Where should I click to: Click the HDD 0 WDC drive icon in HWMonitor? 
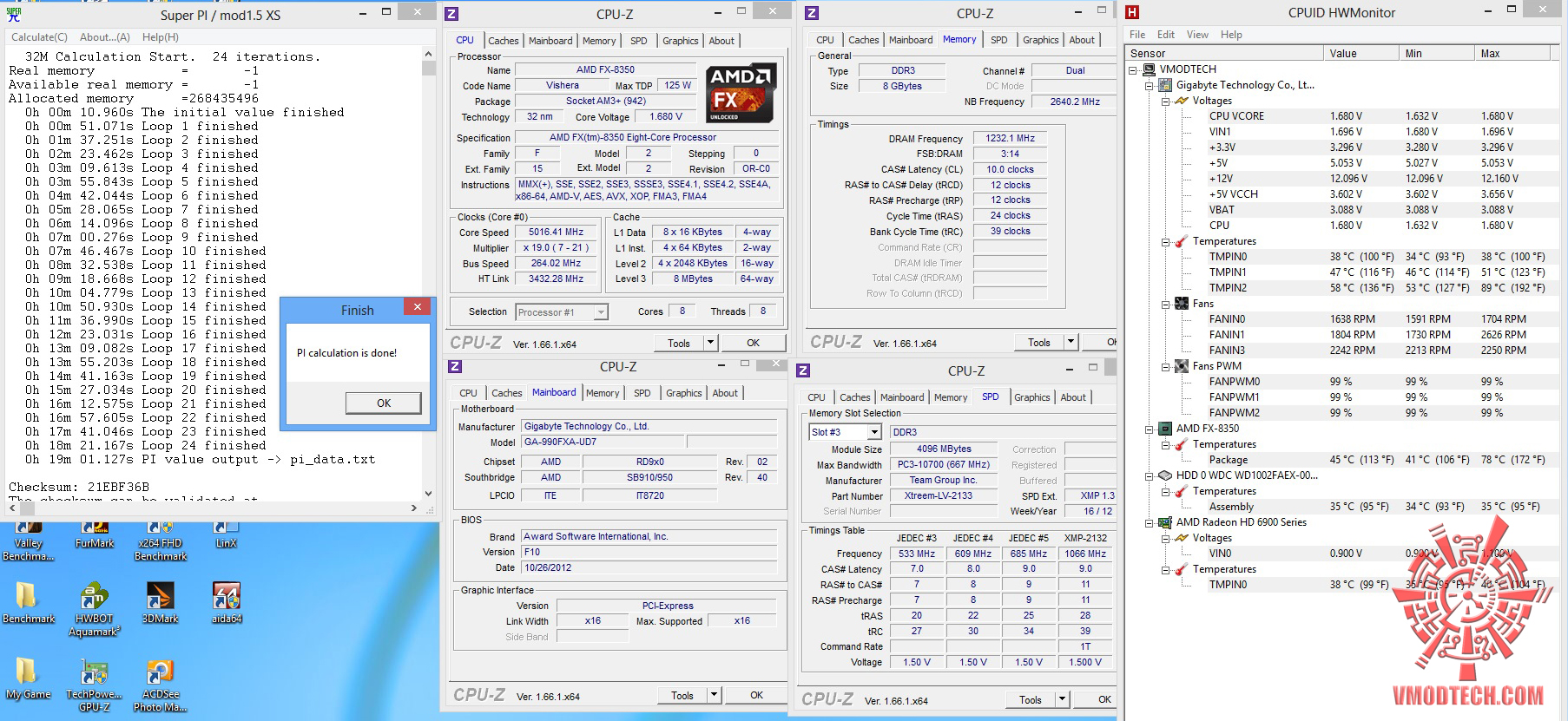1166,475
